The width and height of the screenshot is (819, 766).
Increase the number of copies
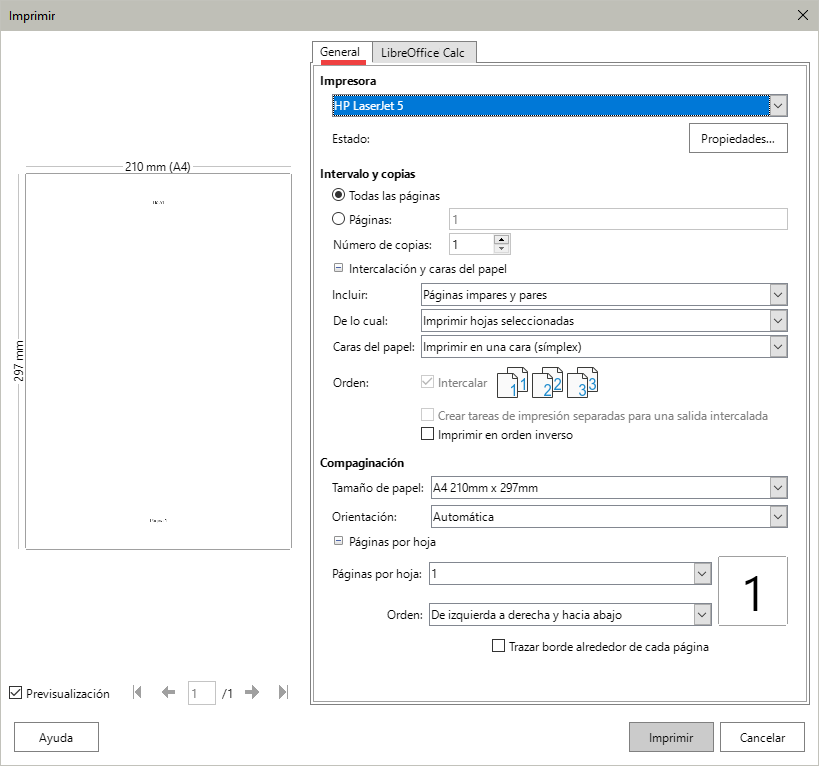501,239
